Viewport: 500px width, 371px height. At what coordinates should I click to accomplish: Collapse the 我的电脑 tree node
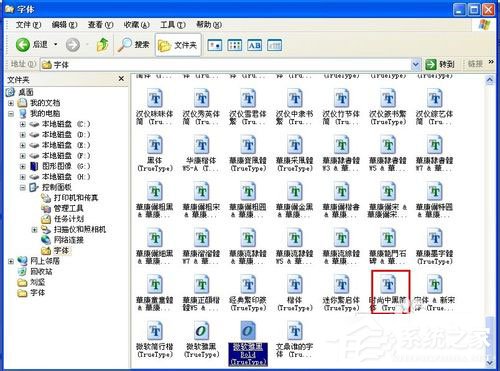click(x=11, y=114)
